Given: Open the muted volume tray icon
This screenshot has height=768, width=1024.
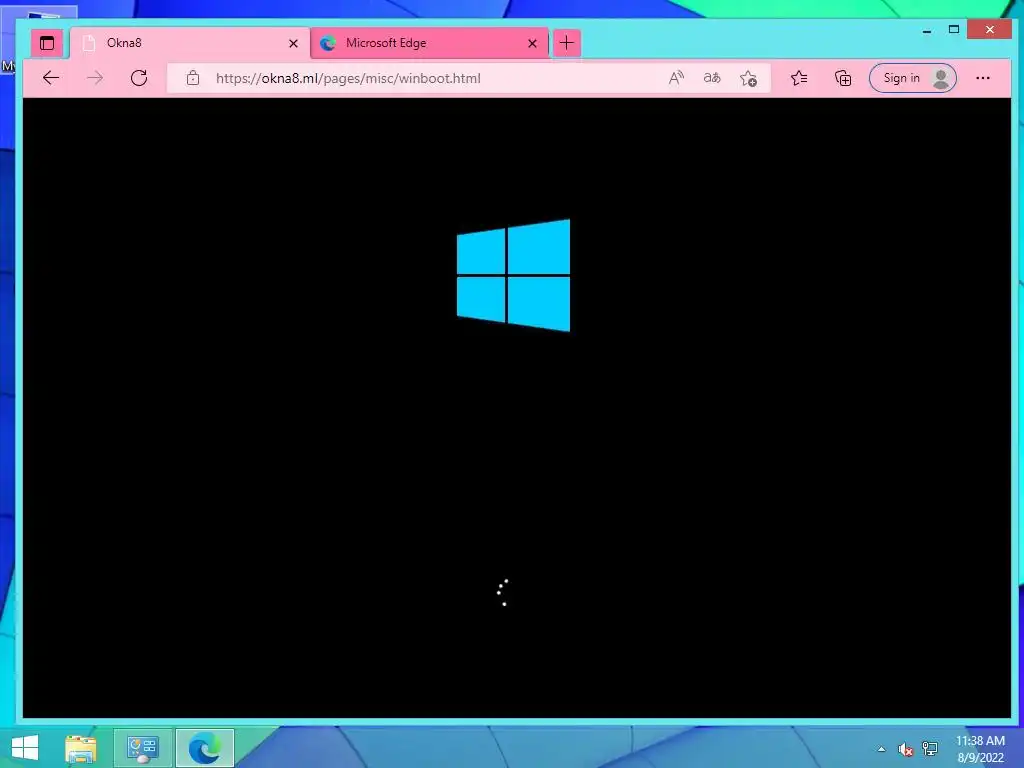Looking at the screenshot, I should (x=905, y=749).
